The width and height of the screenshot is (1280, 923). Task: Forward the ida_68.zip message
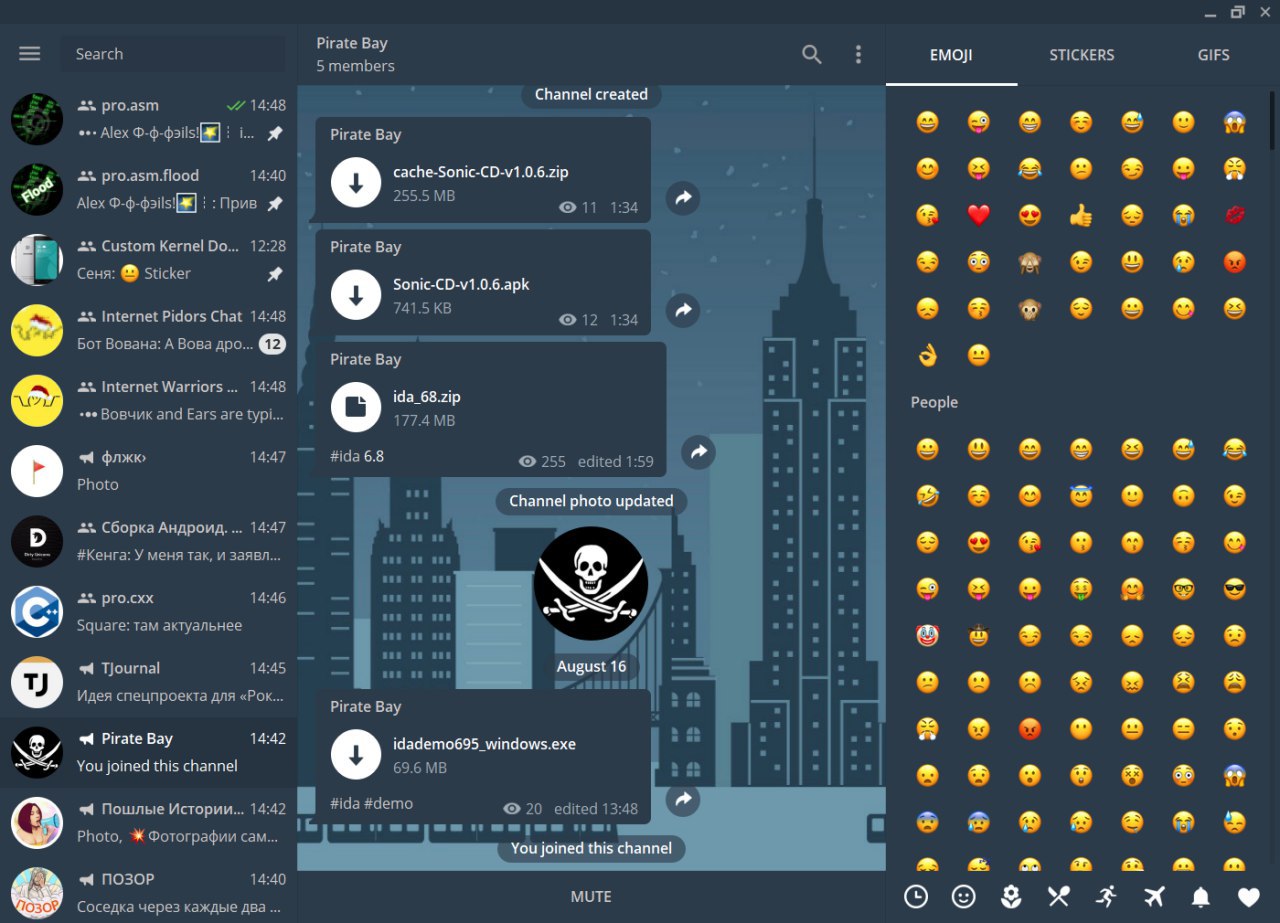(x=699, y=453)
